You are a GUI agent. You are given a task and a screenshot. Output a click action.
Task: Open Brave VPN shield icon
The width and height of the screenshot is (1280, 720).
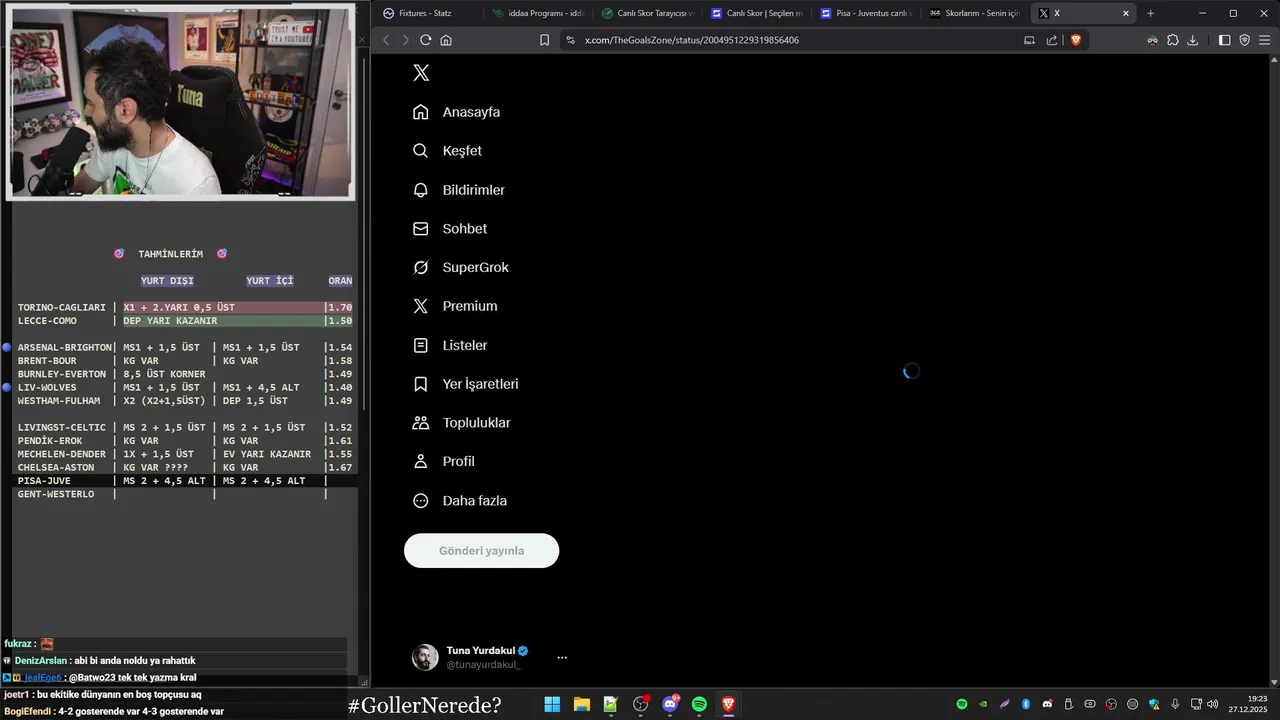pyautogui.click(x=1245, y=40)
